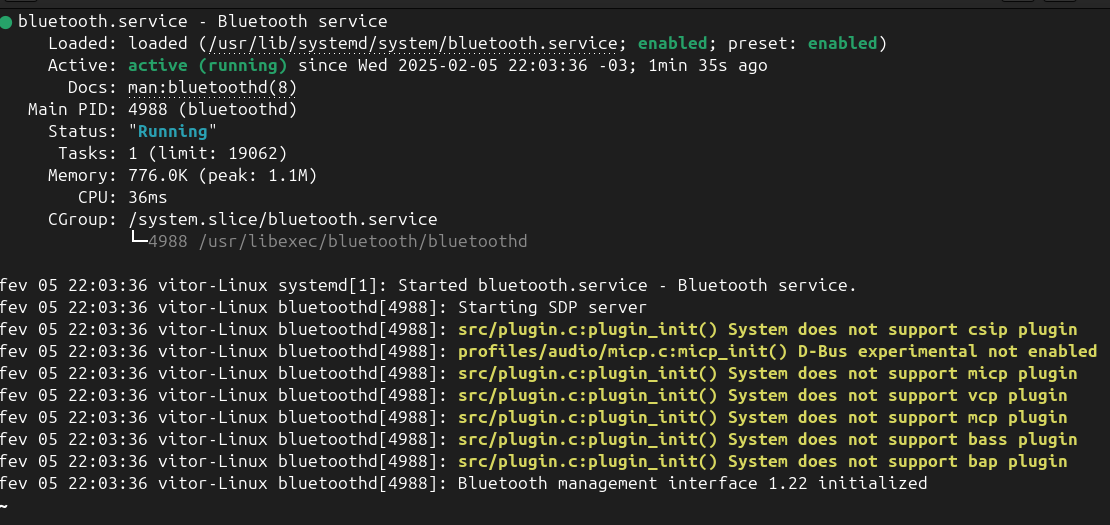Open the man:bluetoothd(8) documentation link
This screenshot has width=1110, height=525.
pos(212,88)
